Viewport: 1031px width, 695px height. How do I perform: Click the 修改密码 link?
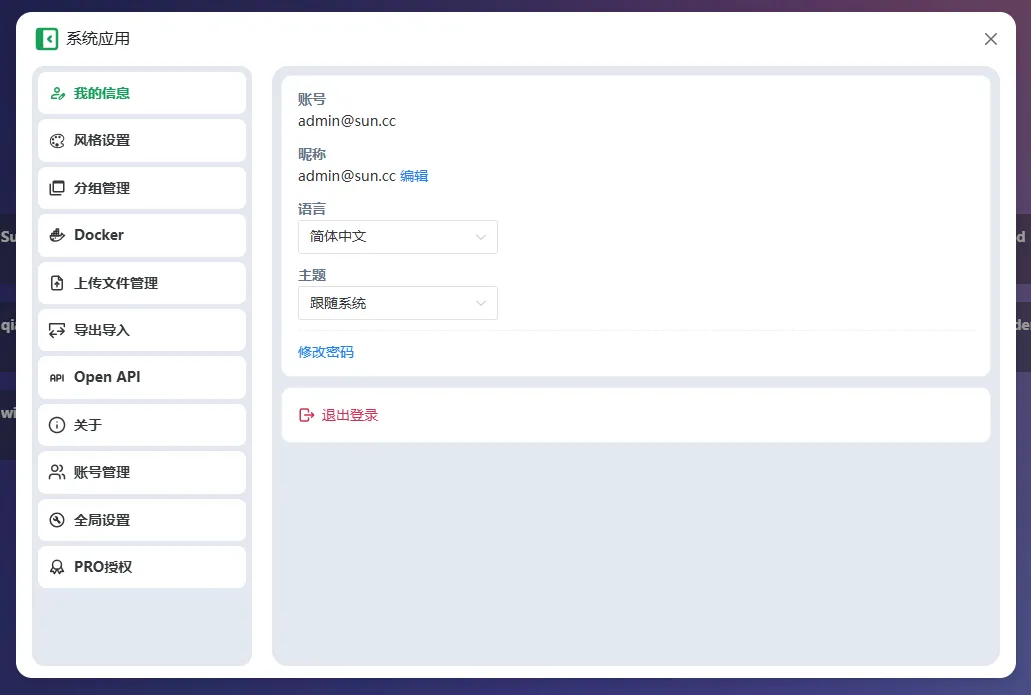(325, 352)
